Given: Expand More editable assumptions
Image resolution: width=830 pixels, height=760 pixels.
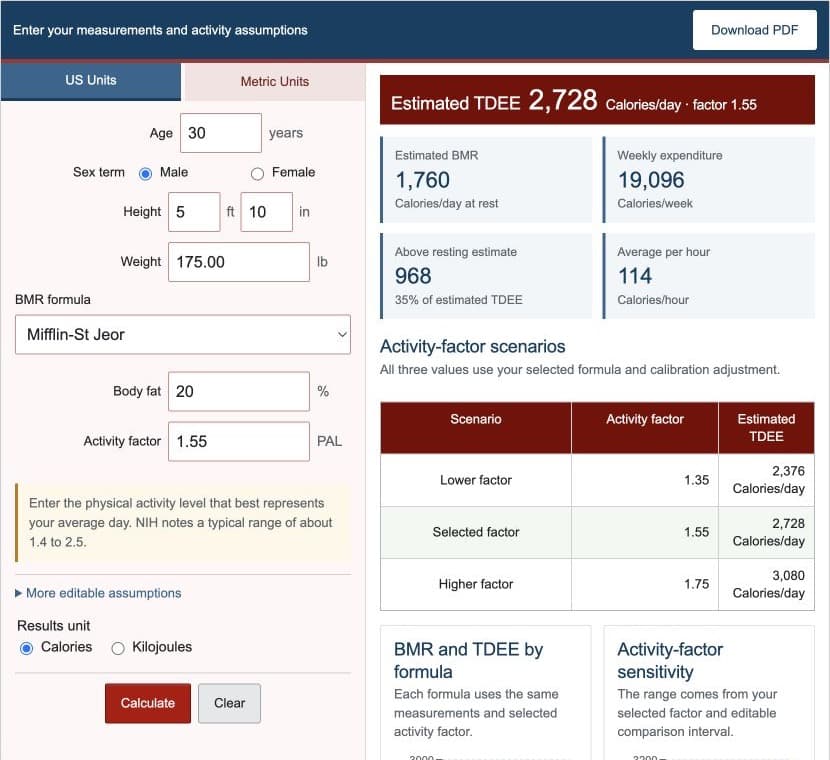Looking at the screenshot, I should [98, 593].
